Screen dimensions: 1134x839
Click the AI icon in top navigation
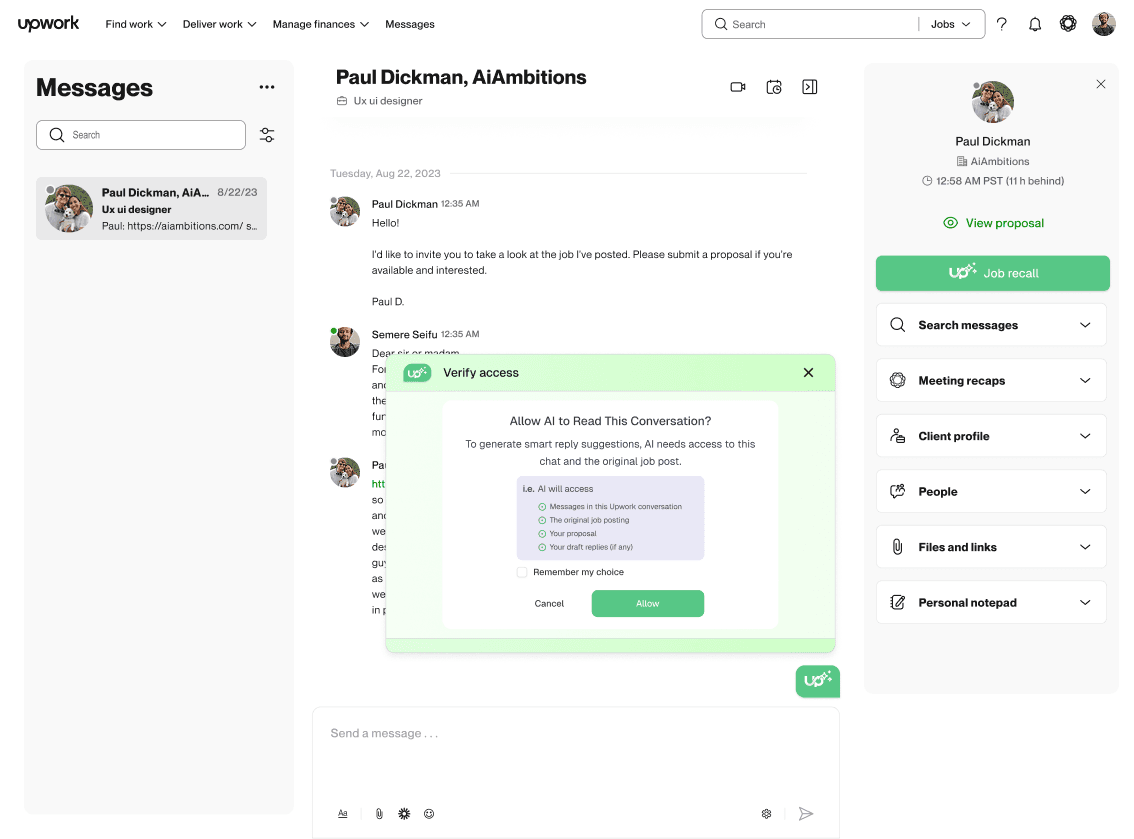tap(1068, 24)
